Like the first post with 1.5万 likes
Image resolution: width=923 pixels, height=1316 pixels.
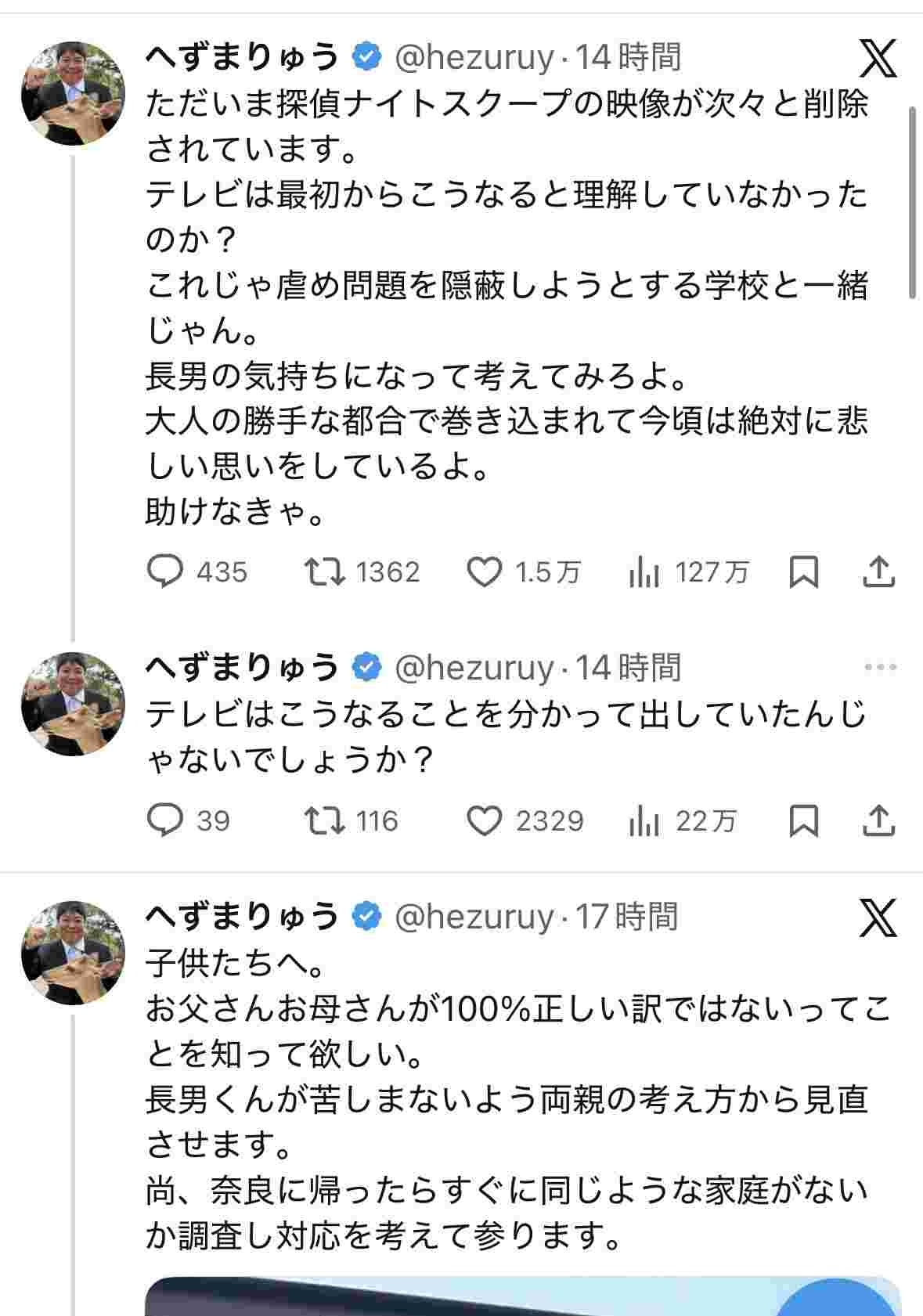(x=484, y=572)
